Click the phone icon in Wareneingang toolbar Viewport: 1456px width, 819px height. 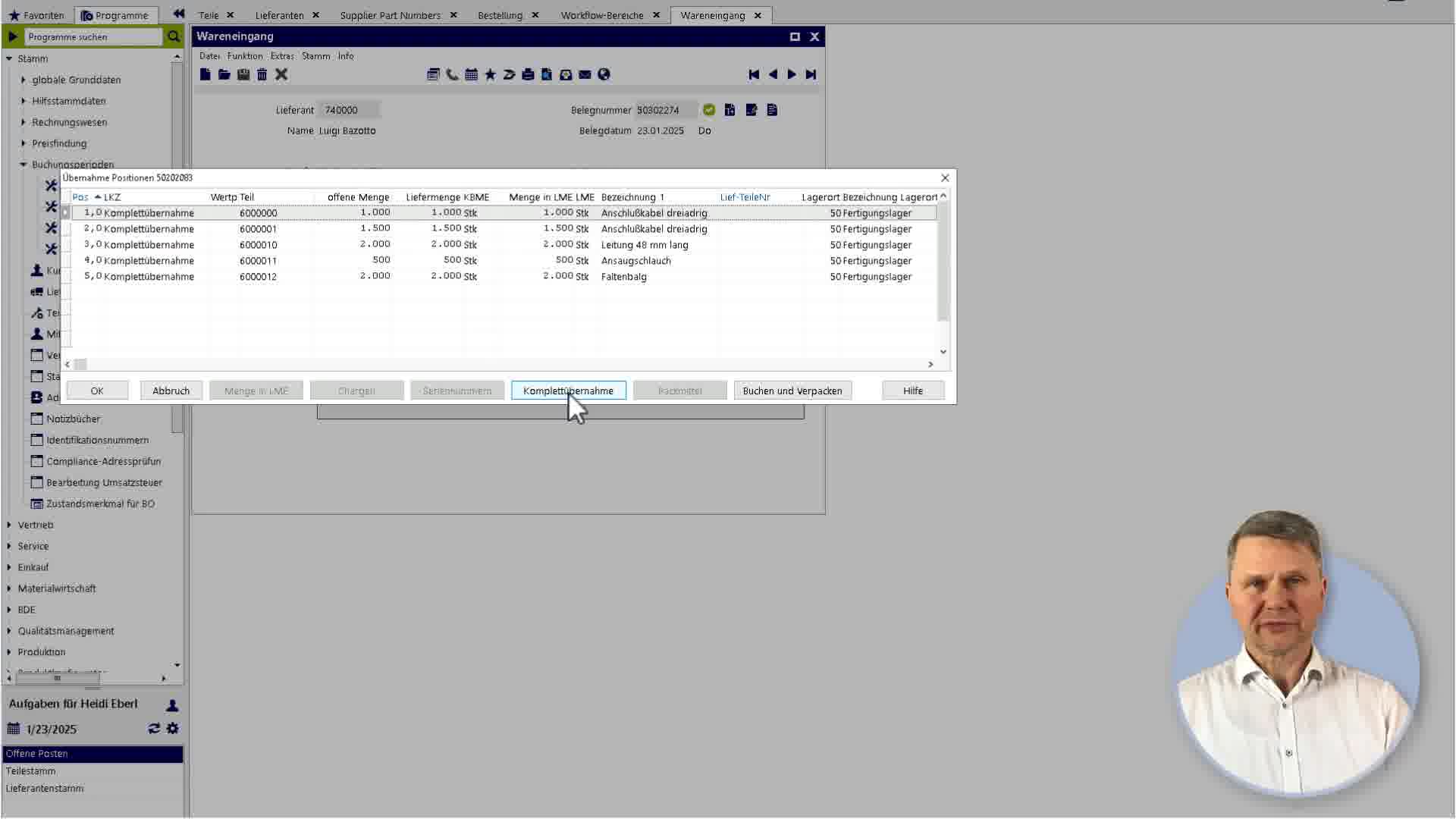pyautogui.click(x=452, y=74)
